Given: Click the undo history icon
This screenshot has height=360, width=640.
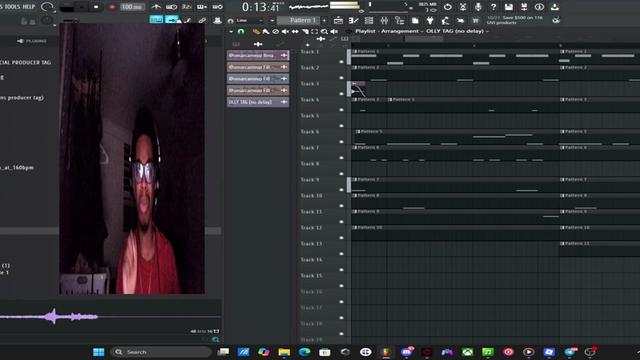Looking at the screenshot, I should coord(448,7).
